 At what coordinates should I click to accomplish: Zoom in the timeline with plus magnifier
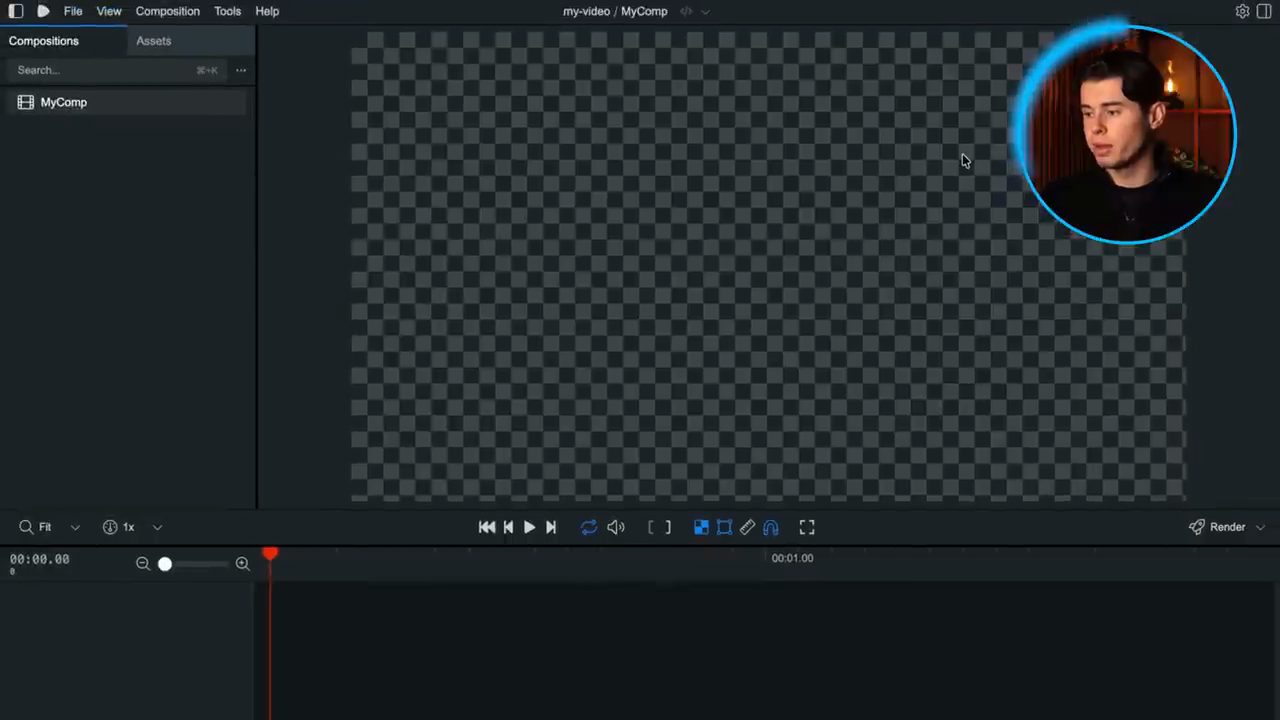(242, 564)
